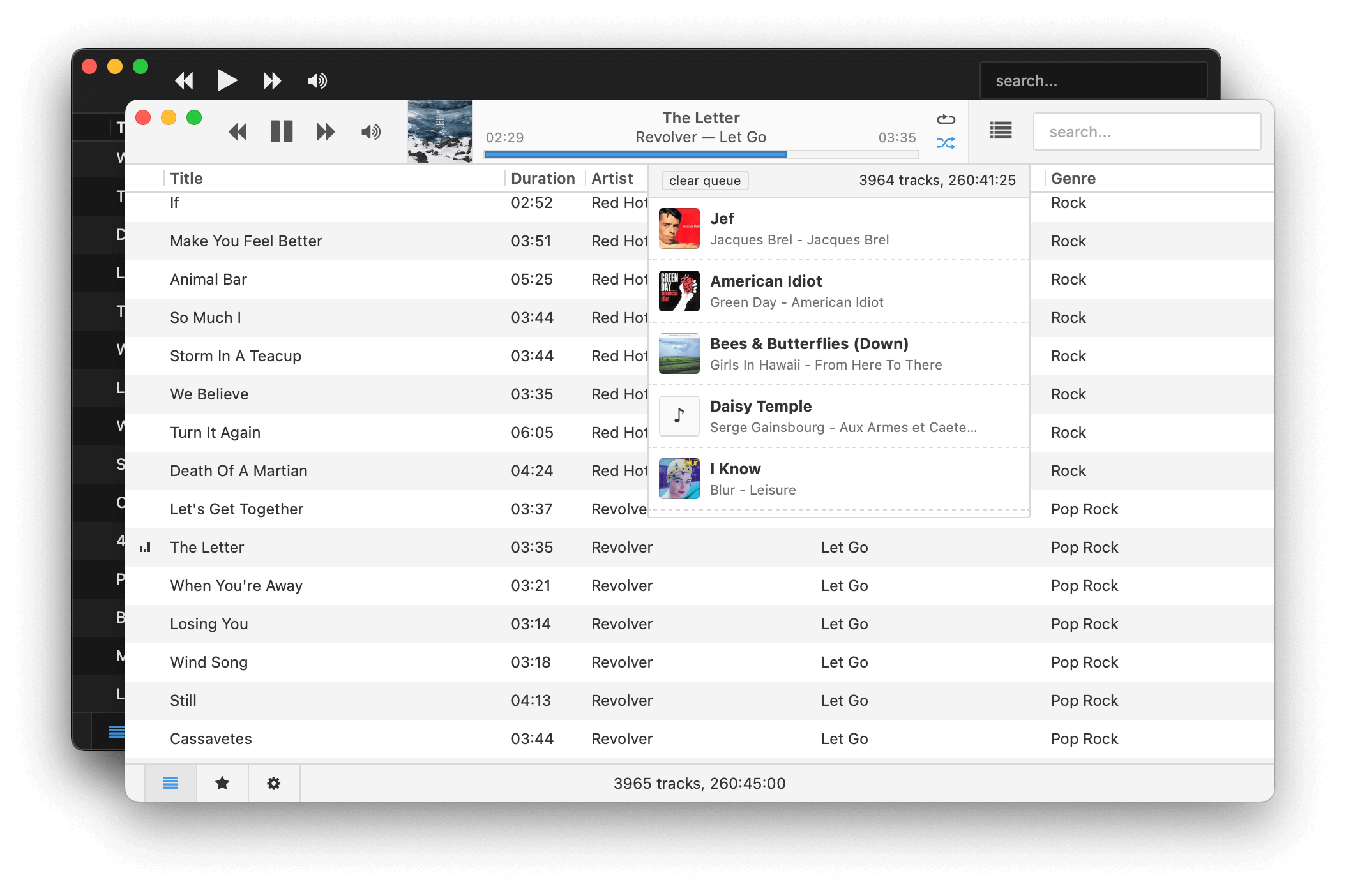1346x896 pixels.
Task: Toggle shuffle mode icon
Action: tap(946, 143)
